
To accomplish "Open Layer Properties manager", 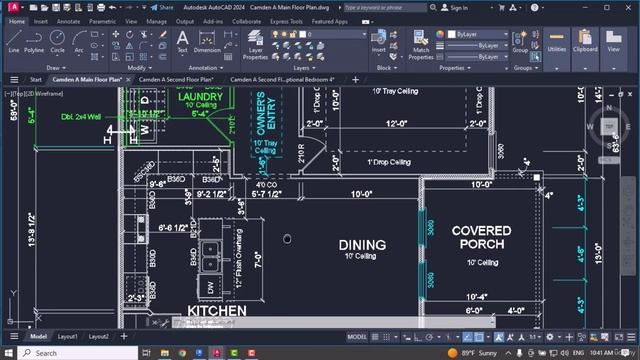I will point(256,44).
